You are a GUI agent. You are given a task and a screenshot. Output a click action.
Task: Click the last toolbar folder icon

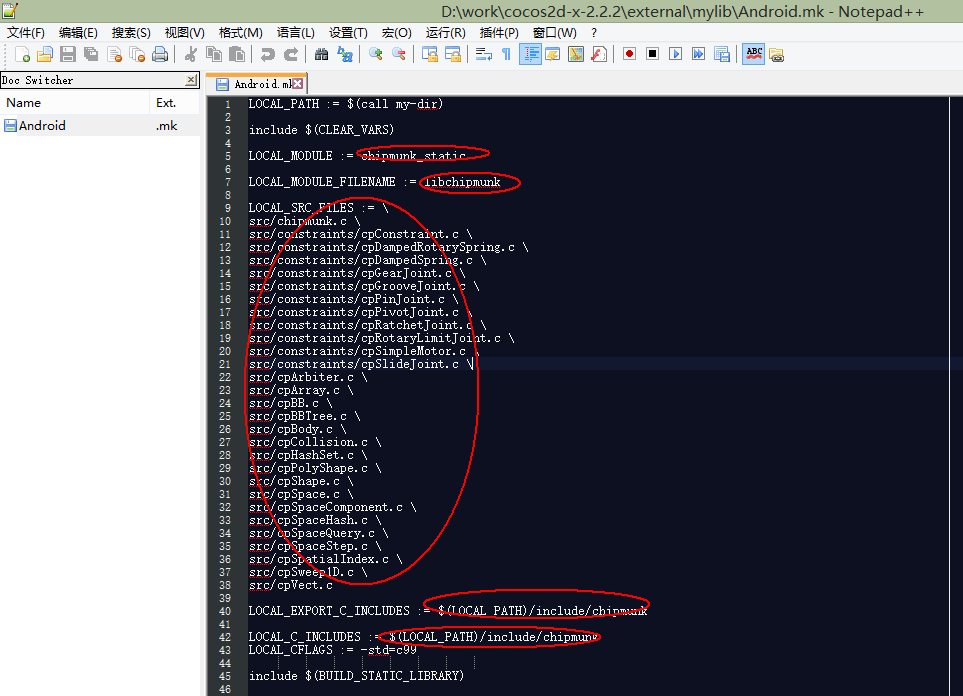776,55
